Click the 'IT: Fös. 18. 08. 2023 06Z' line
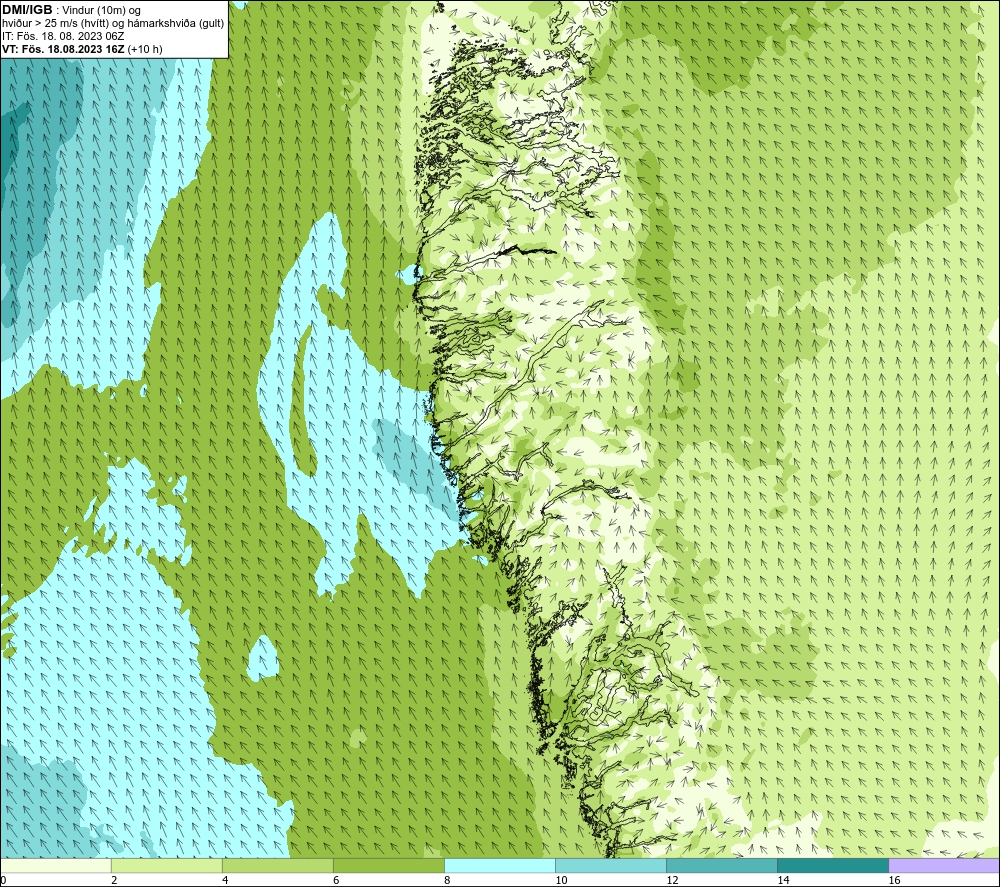1000x887 pixels. tap(63, 36)
